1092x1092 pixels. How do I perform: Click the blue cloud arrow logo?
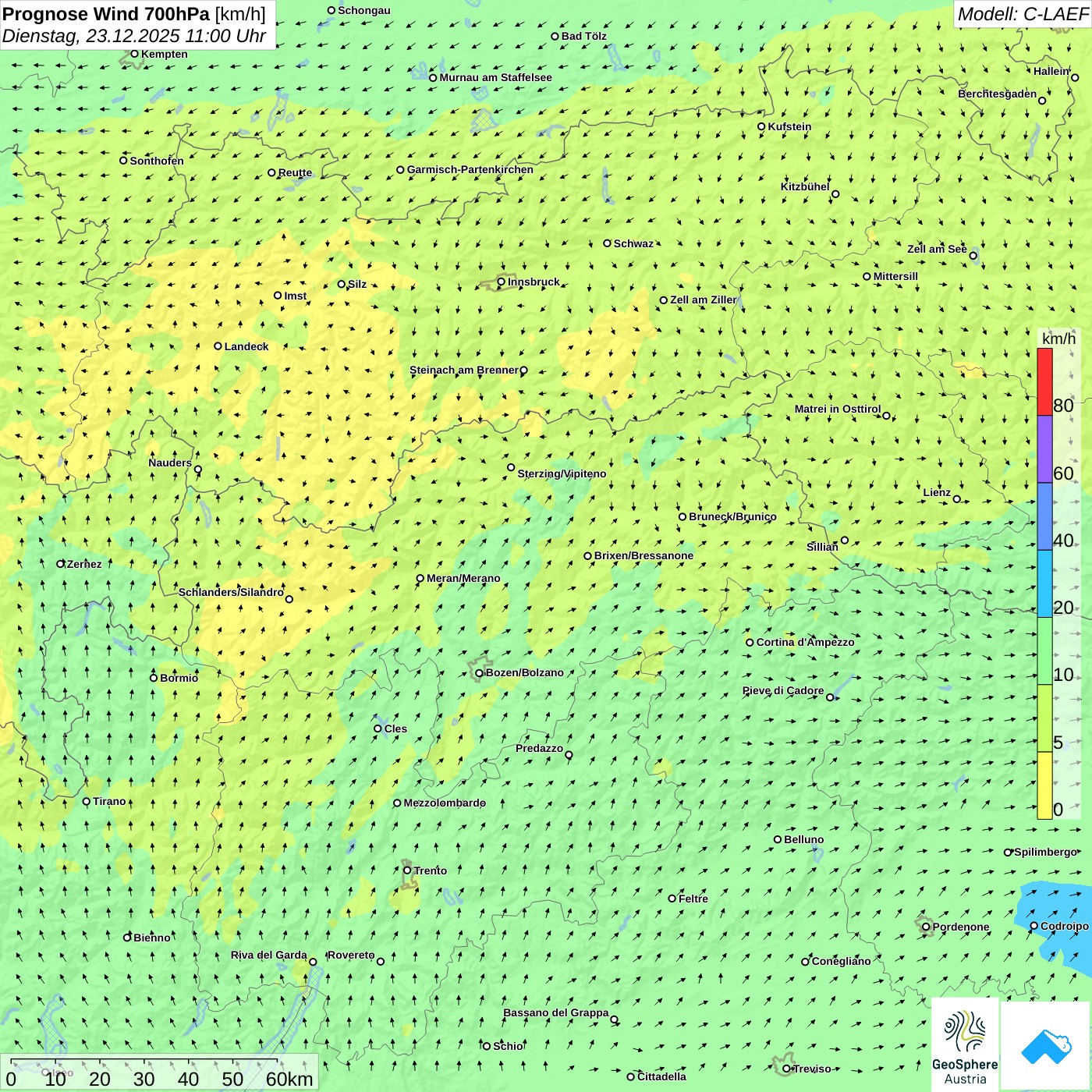coord(1045,1045)
